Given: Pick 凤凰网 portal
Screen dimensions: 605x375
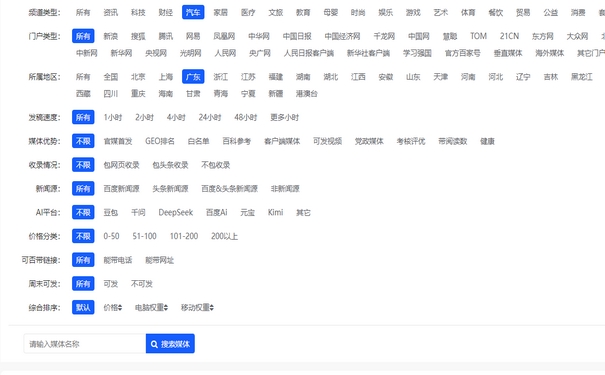Looking at the screenshot, I should point(224,36).
